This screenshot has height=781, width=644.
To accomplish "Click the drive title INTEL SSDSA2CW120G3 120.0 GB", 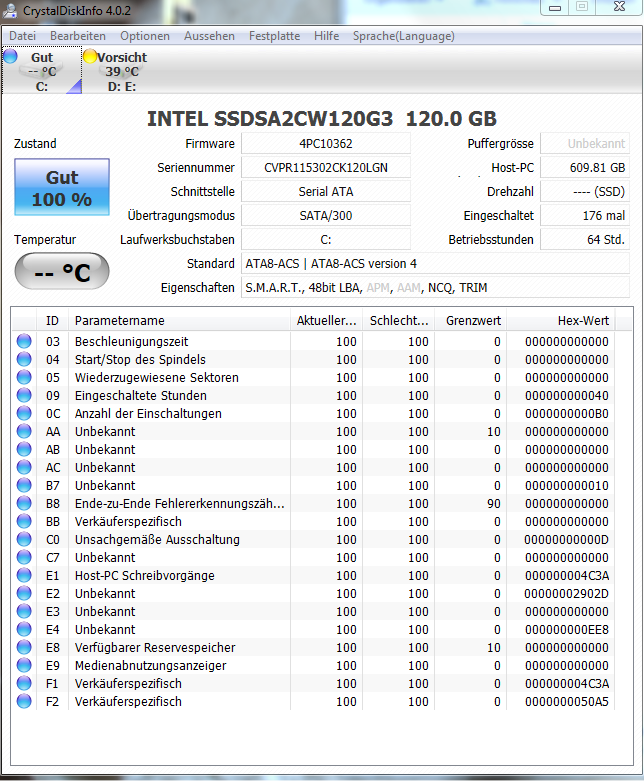I will (322, 119).
